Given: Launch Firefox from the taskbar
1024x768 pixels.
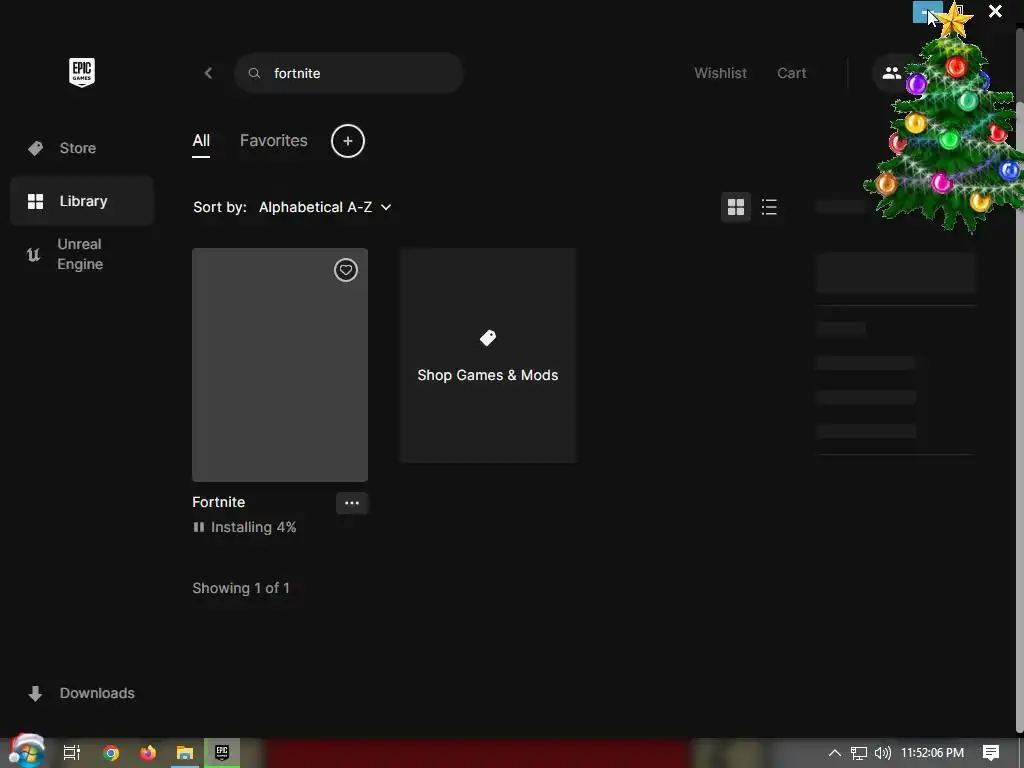Looking at the screenshot, I should click(x=148, y=753).
